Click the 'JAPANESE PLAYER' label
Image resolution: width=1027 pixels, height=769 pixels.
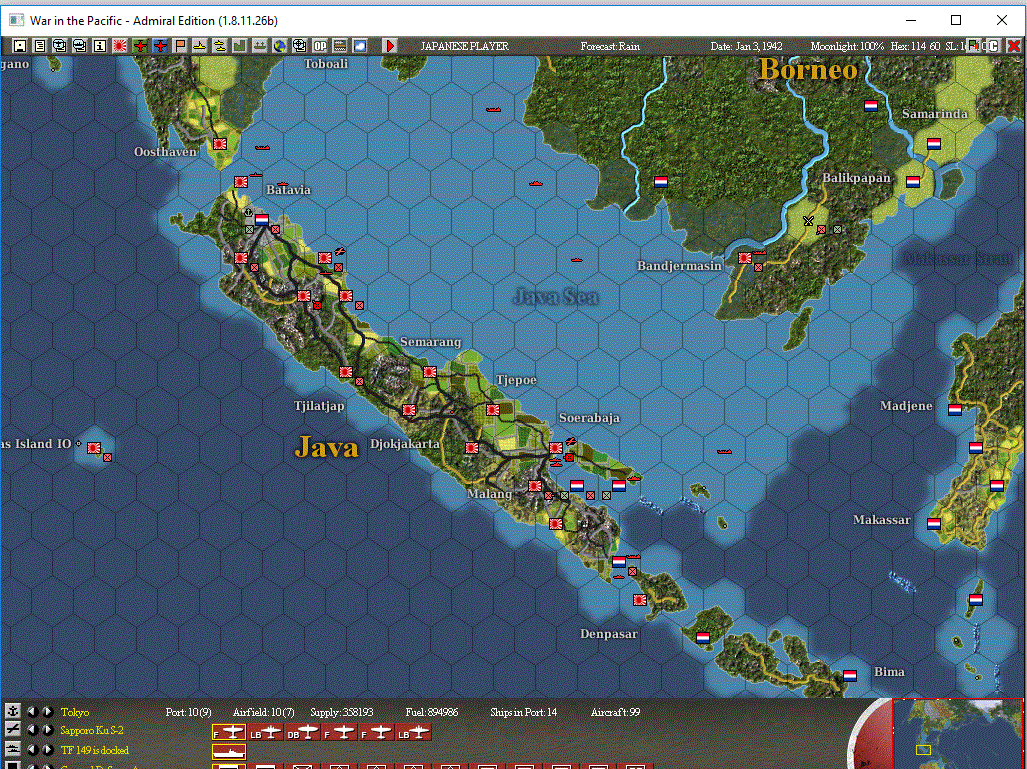464,47
